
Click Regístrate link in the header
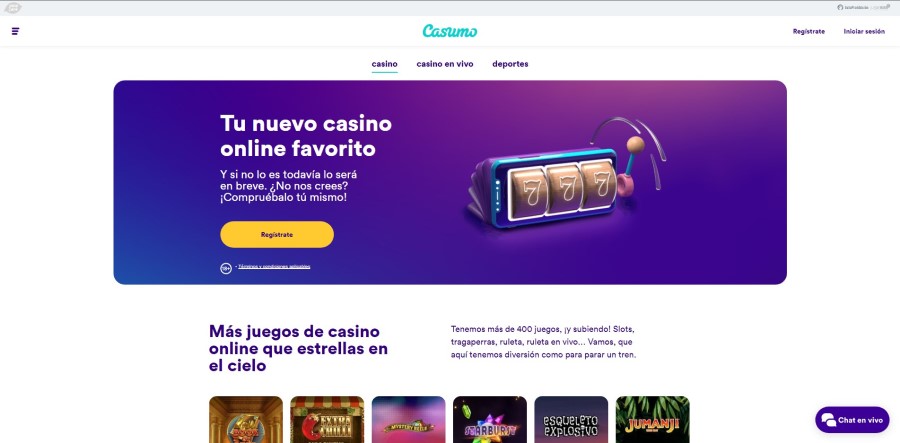tap(809, 32)
